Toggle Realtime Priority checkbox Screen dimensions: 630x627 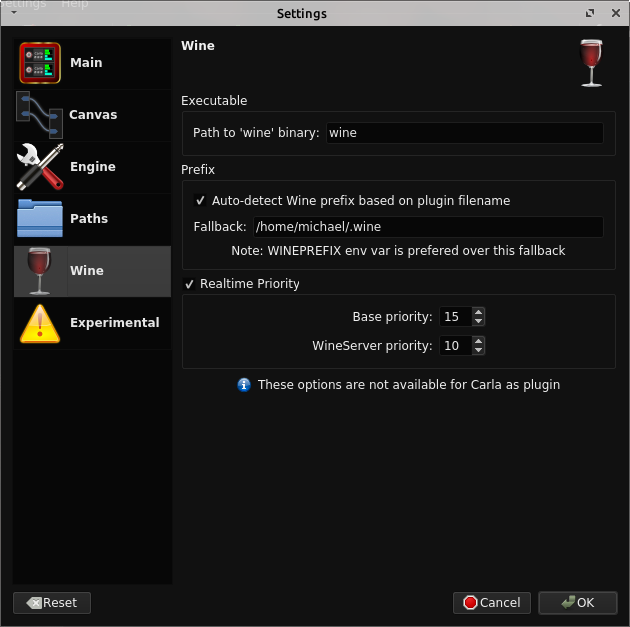[189, 284]
